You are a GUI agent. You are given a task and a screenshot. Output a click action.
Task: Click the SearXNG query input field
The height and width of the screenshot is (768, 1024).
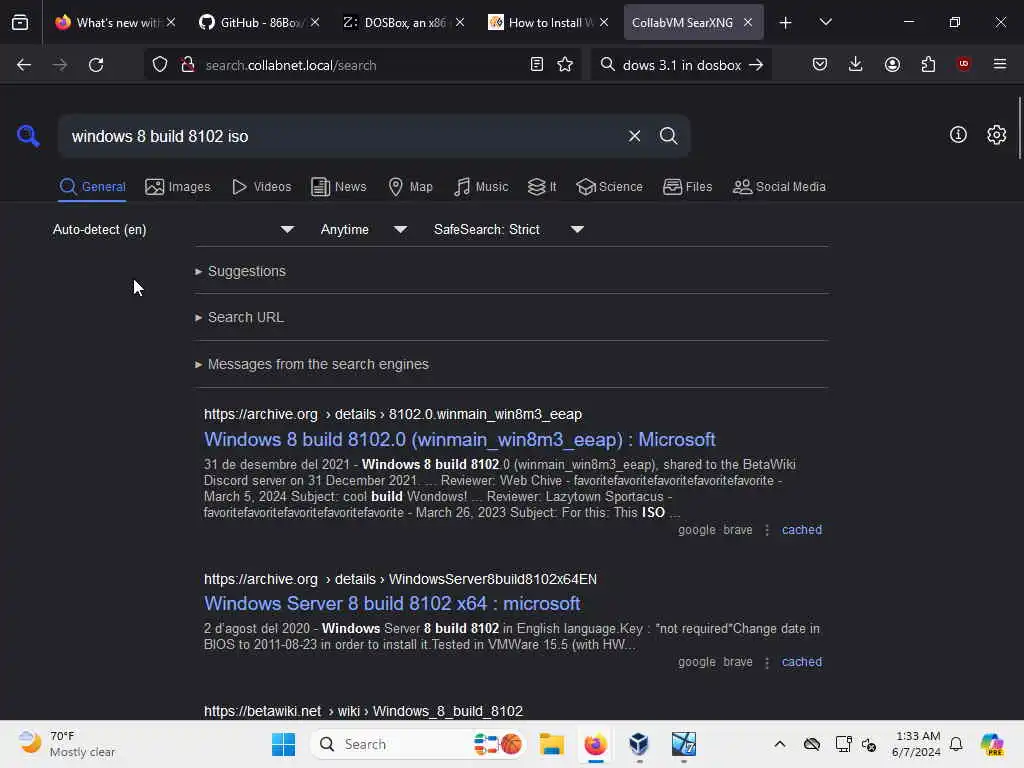pyautogui.click(x=343, y=136)
